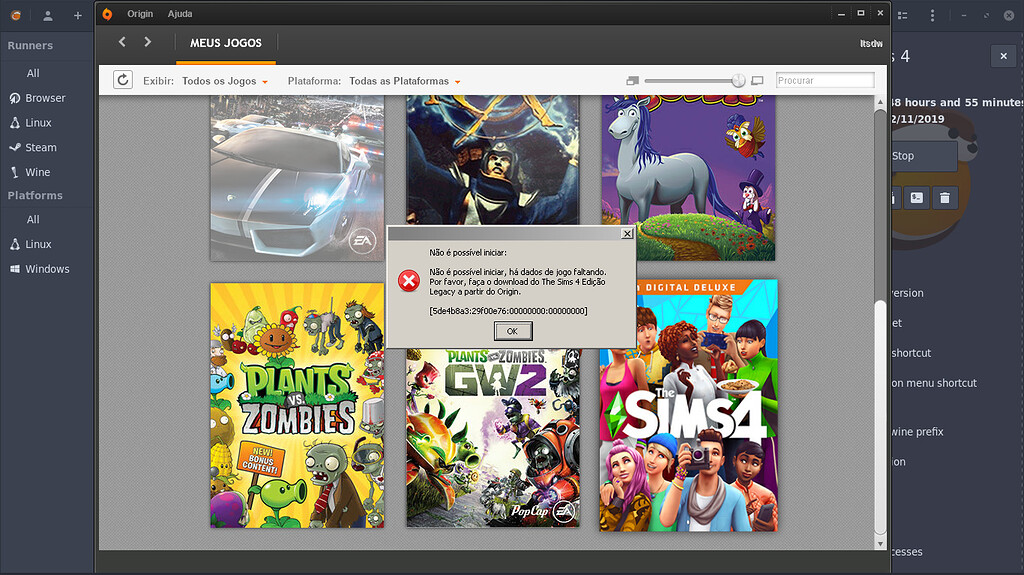Click Lutris add game plus icon
The height and width of the screenshot is (575, 1024).
pos(78,16)
